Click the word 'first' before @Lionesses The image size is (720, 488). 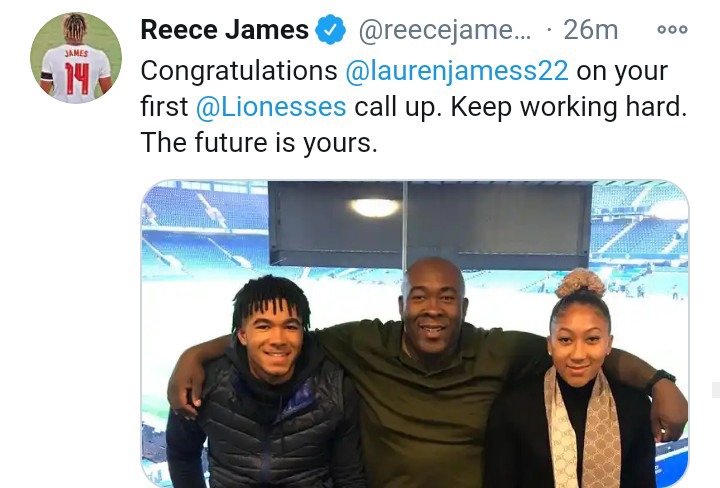(x=164, y=106)
